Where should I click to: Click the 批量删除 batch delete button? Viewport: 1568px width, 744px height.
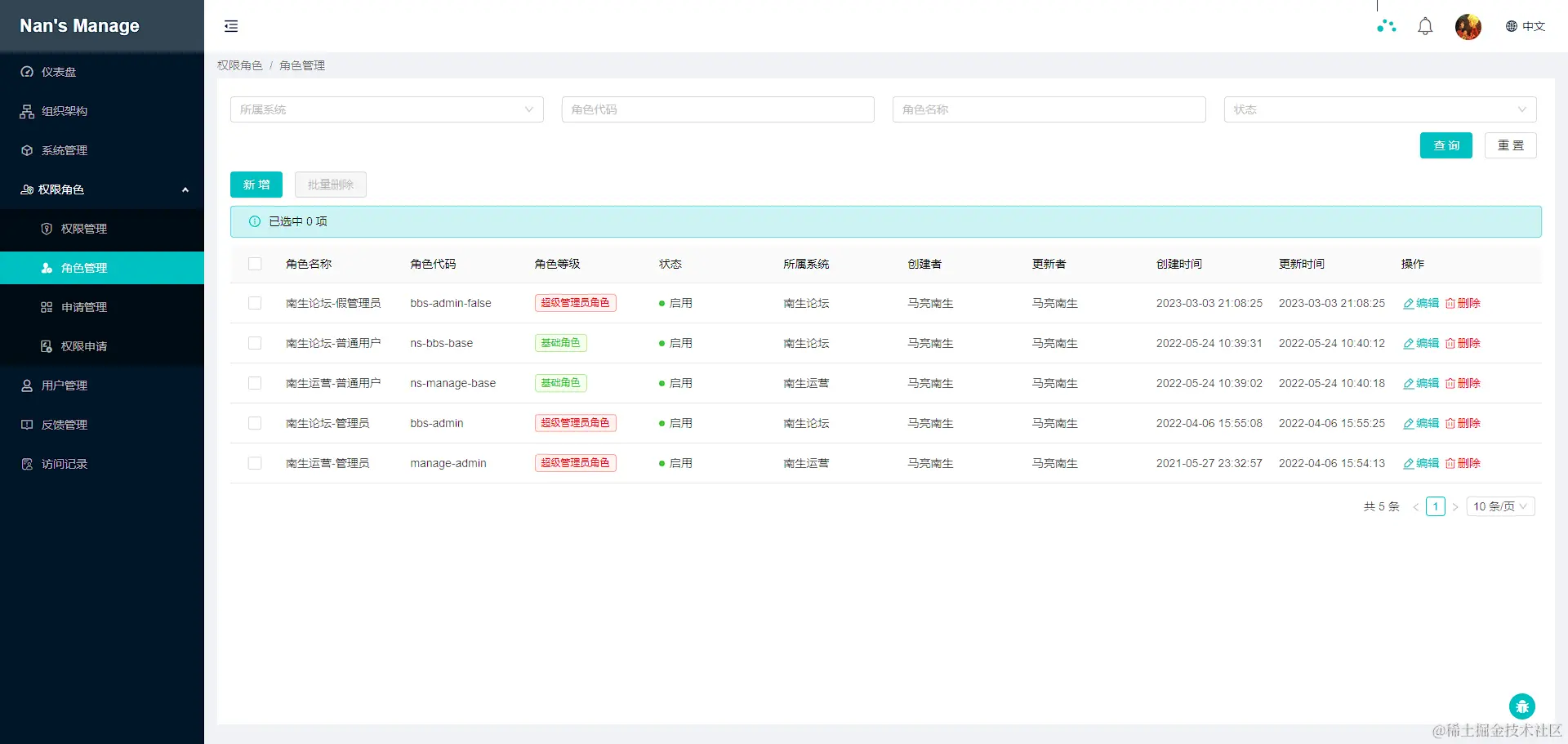coord(331,185)
